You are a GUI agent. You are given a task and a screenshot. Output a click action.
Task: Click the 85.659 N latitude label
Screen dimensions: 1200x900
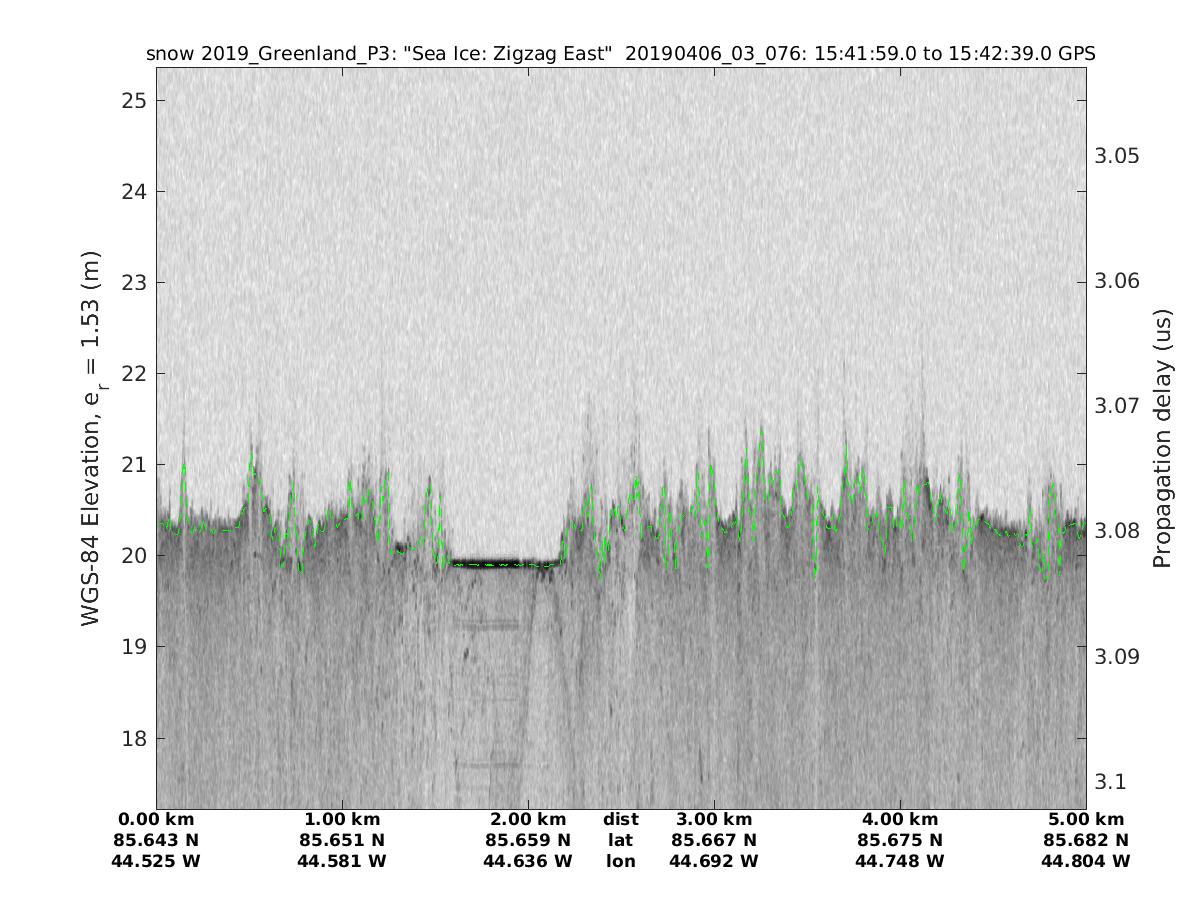click(527, 840)
